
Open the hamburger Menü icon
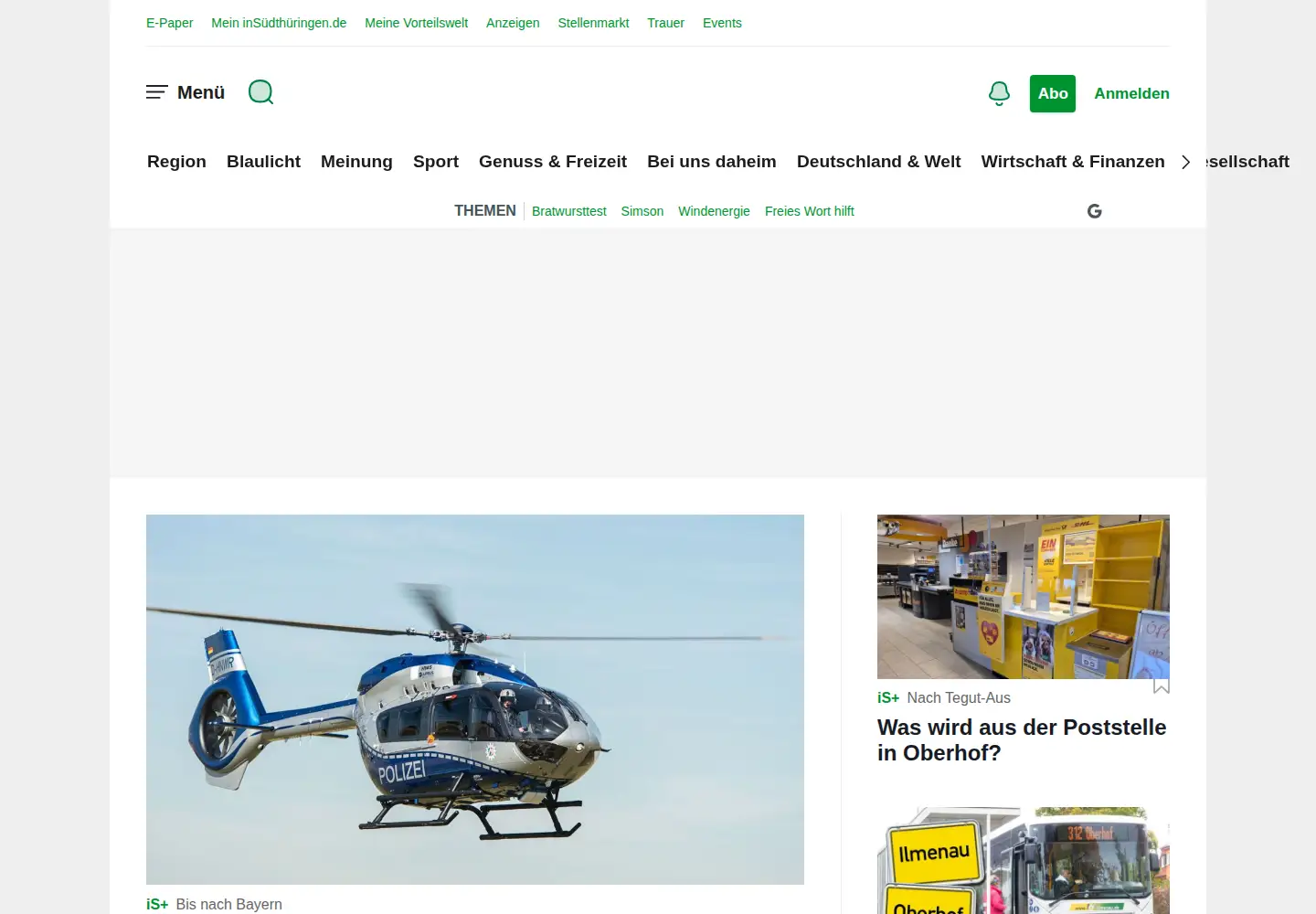157,92
